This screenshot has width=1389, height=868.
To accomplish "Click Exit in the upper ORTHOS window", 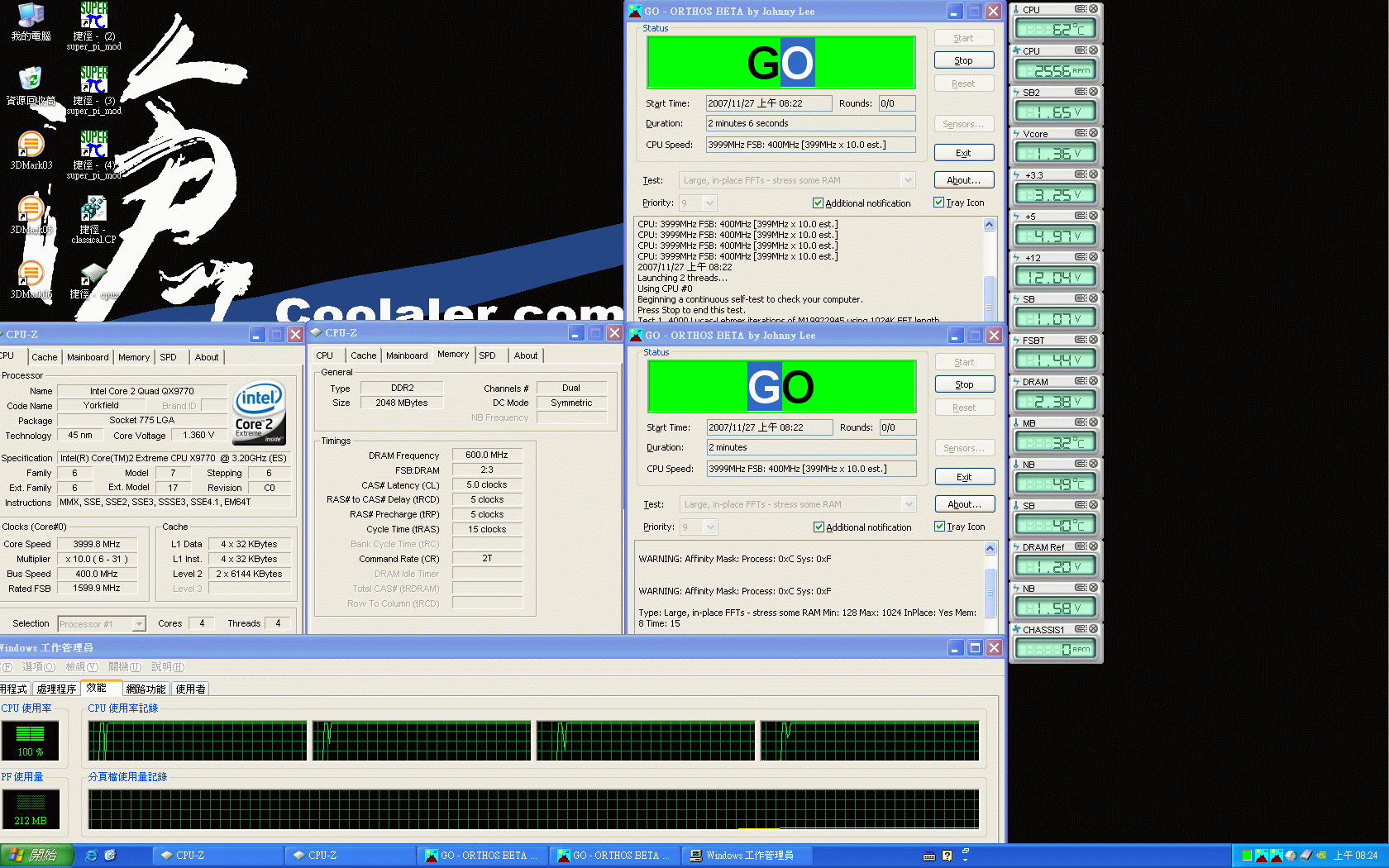I will [x=963, y=153].
